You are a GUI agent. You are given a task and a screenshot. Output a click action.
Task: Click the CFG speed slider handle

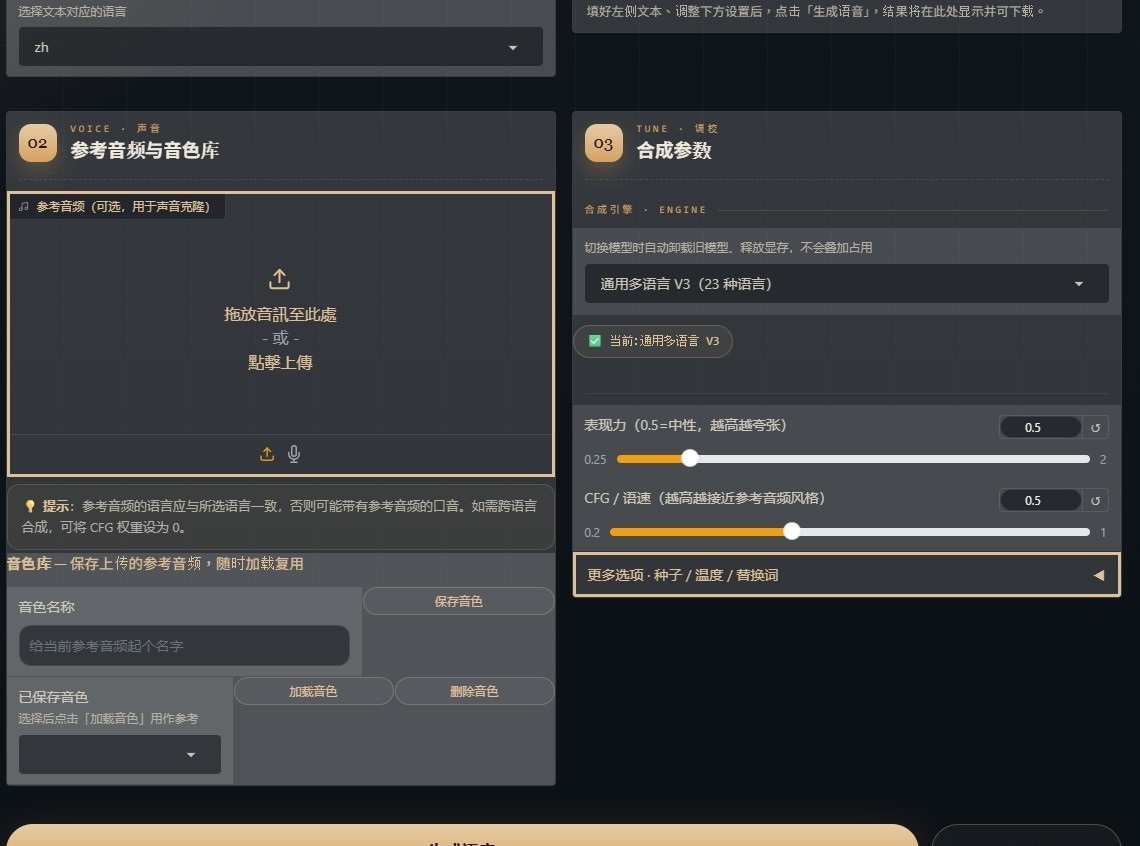click(792, 531)
